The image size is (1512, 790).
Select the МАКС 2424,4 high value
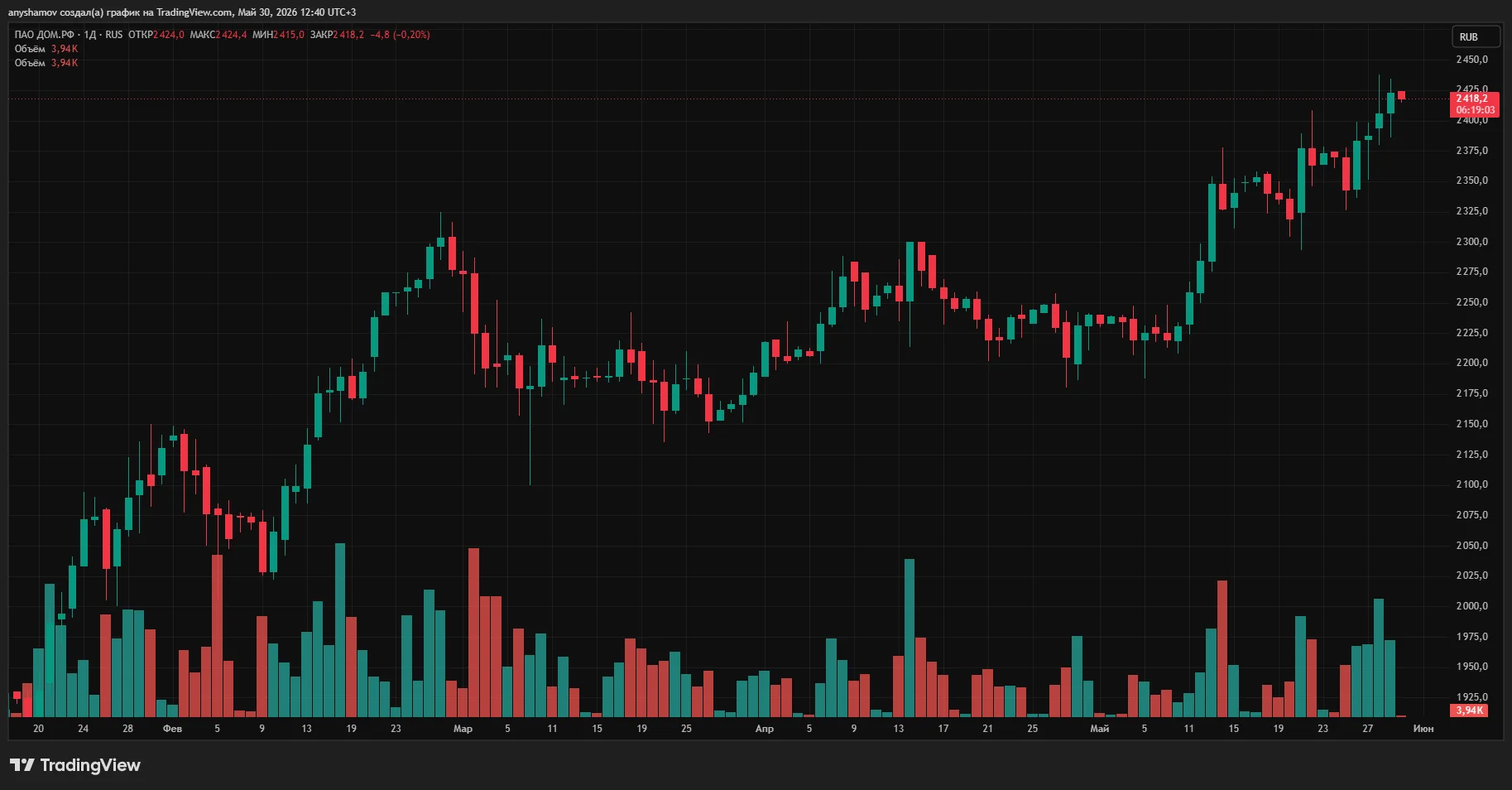(x=218, y=35)
